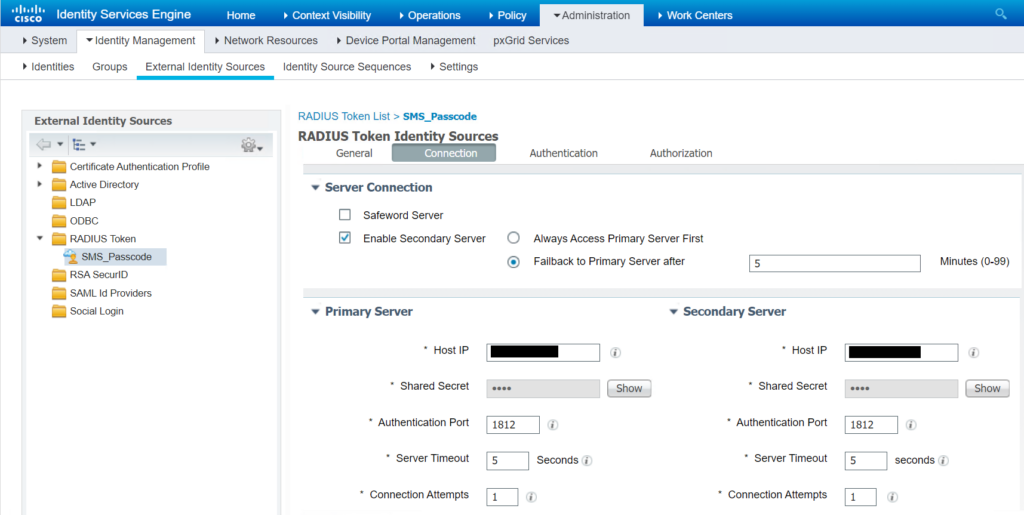Open the RADIUS Token List breadcrumb link
The width and height of the screenshot is (1024, 515).
pos(344,116)
